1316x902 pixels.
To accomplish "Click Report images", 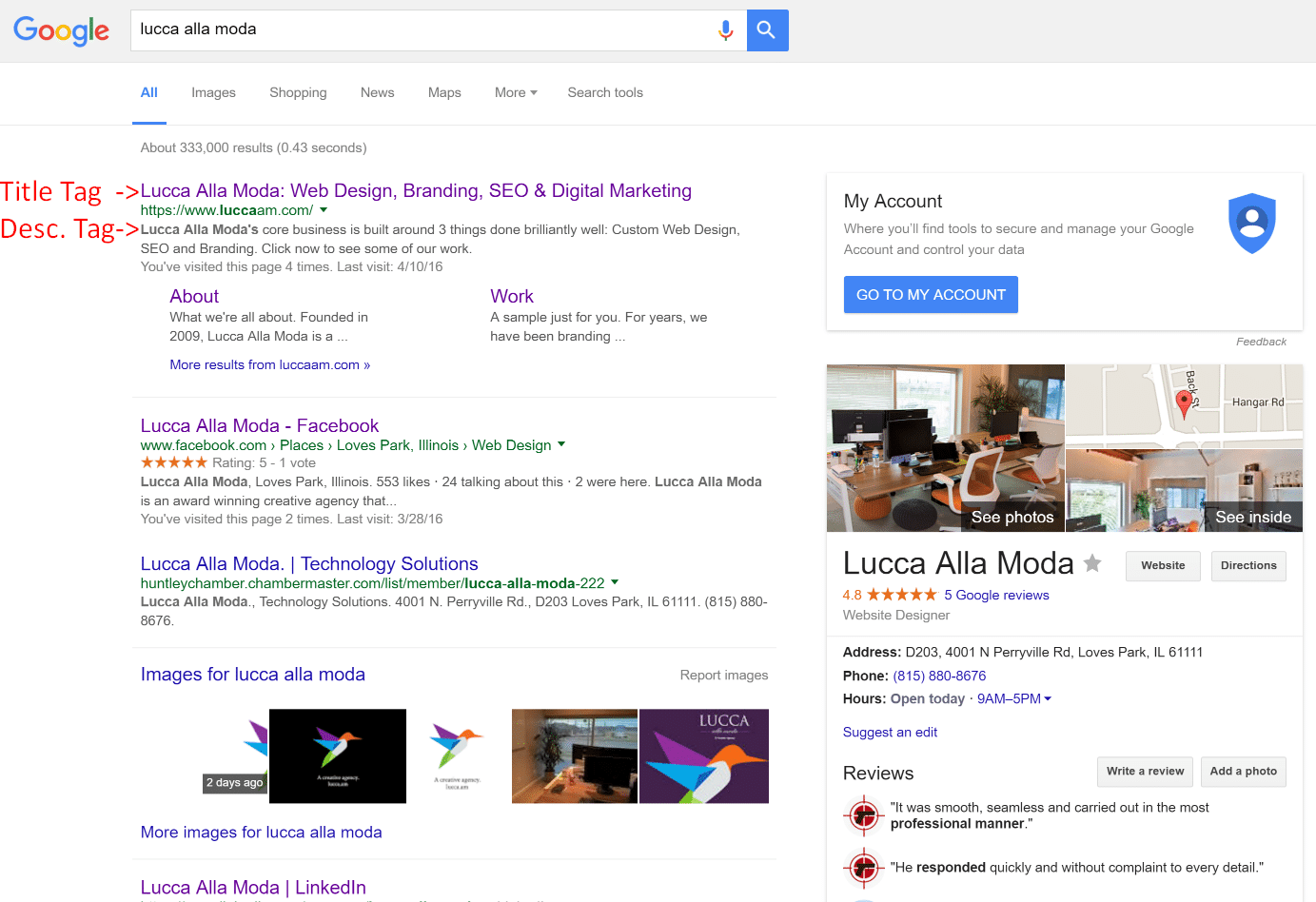I will [x=724, y=675].
